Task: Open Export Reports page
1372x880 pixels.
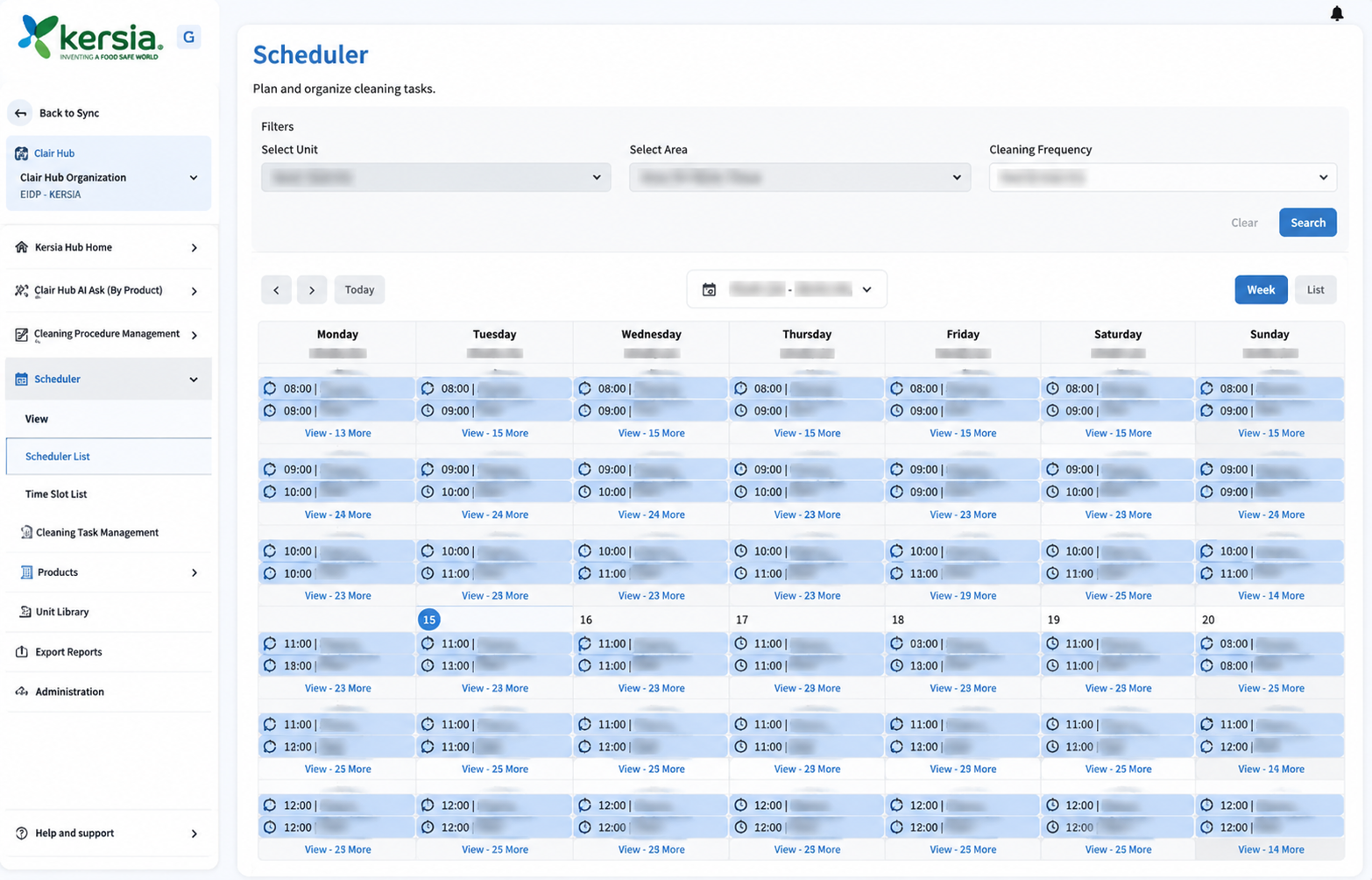Action: click(68, 652)
